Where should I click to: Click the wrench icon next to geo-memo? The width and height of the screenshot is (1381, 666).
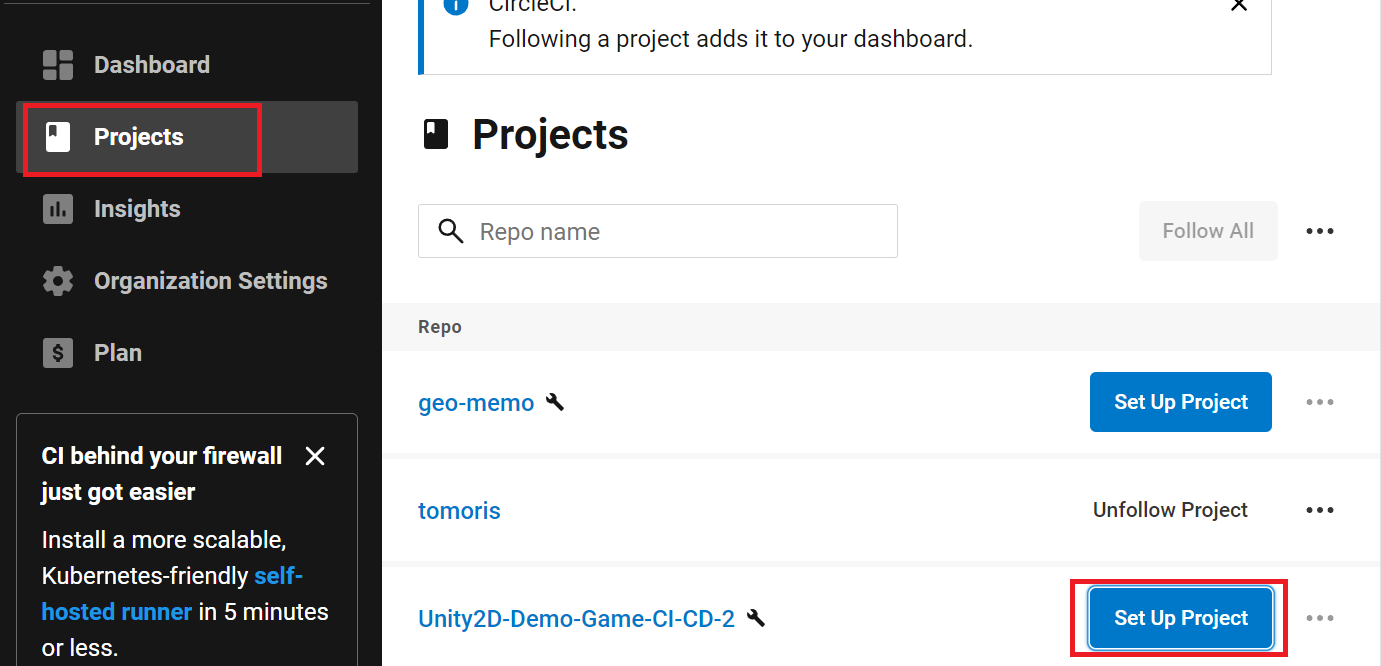point(556,402)
